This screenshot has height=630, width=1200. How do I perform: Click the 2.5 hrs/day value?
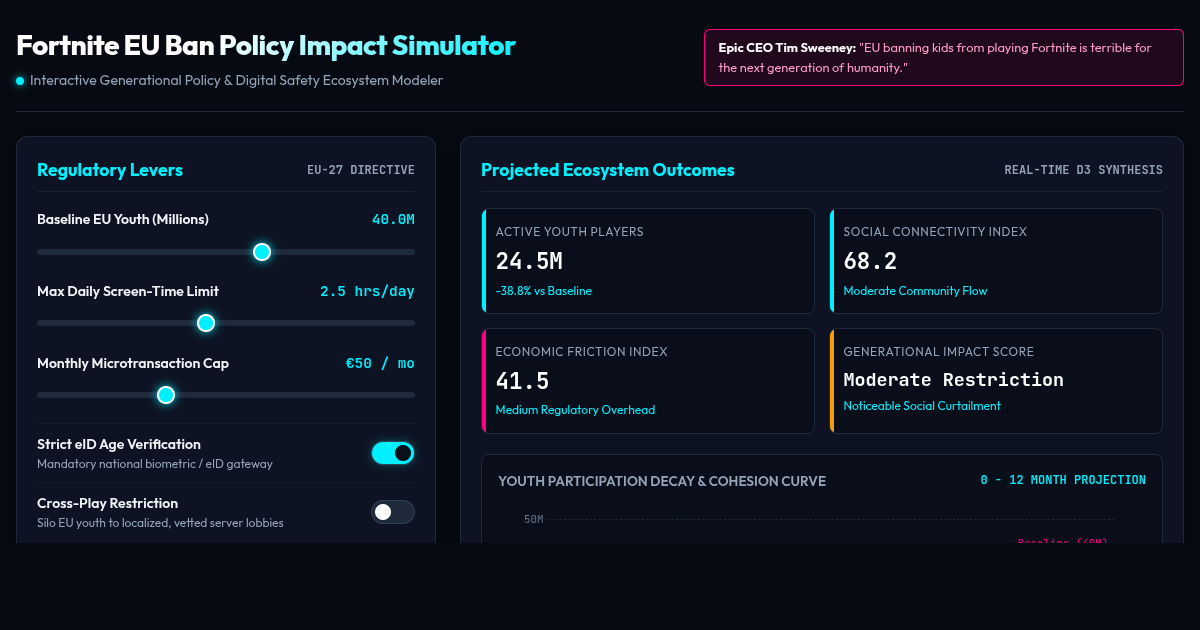pos(367,292)
